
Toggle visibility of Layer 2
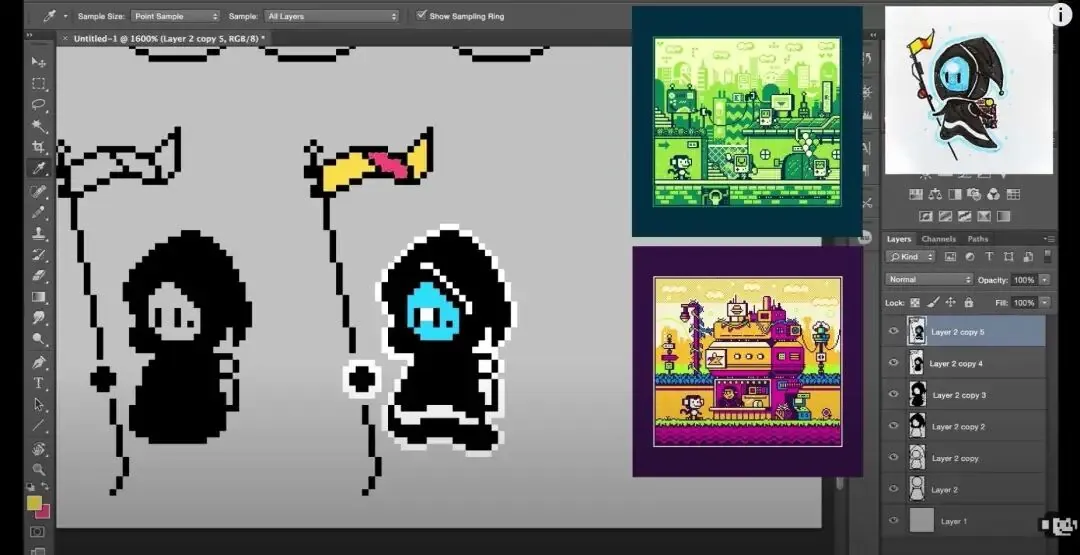tap(893, 490)
